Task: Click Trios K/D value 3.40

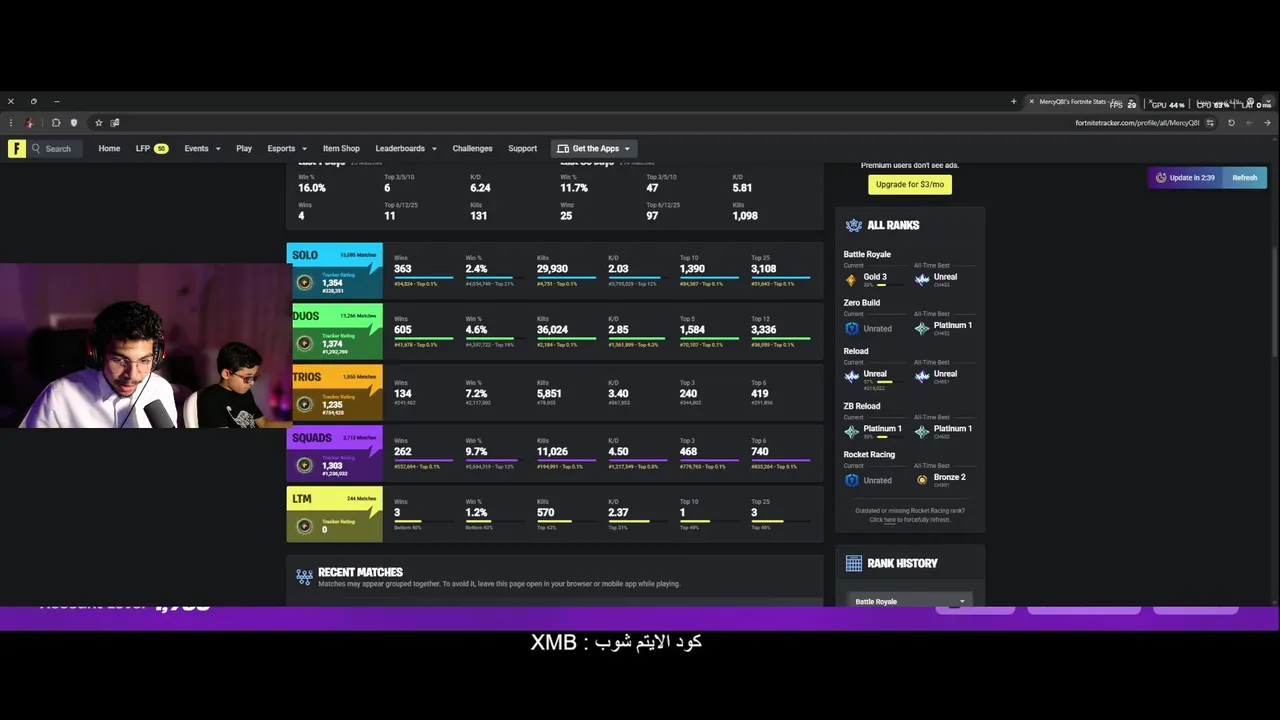Action: point(618,393)
